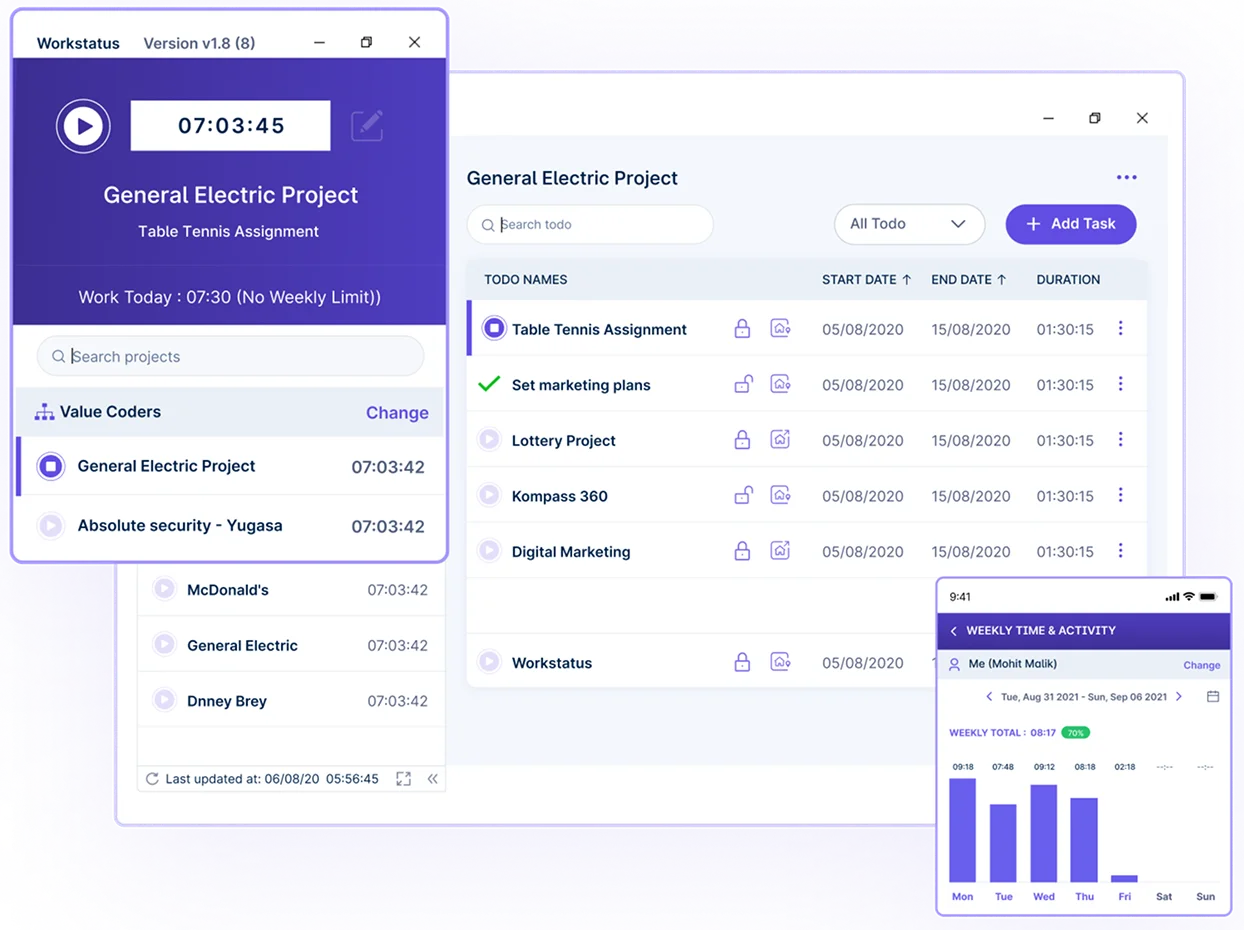Click the Value Coders organization icon
1244x930 pixels.
pyautogui.click(x=44, y=412)
